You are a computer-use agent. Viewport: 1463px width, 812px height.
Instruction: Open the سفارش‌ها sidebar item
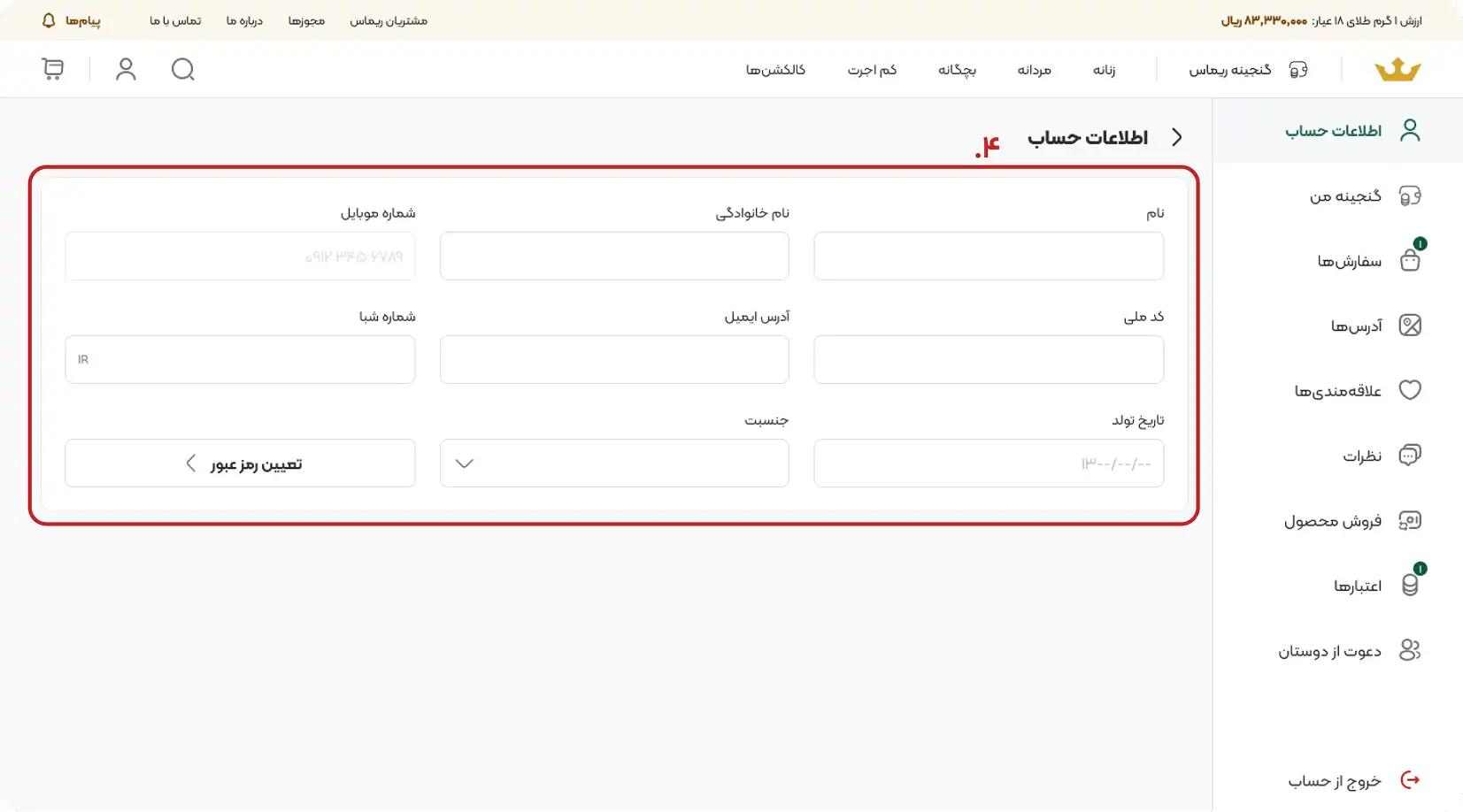(1337, 260)
